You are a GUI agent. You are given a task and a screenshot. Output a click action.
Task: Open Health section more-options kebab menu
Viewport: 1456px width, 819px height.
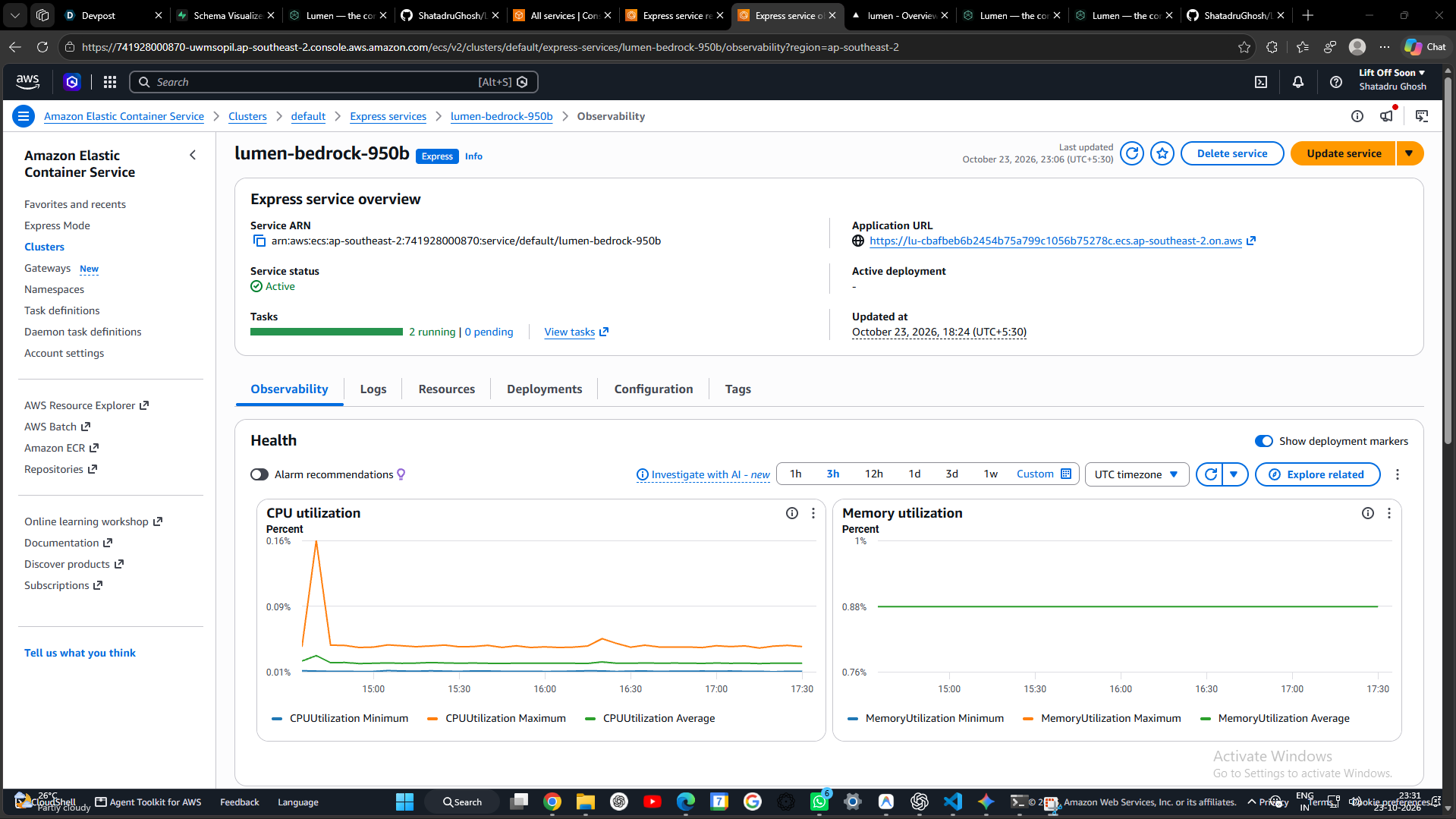[x=1398, y=474]
